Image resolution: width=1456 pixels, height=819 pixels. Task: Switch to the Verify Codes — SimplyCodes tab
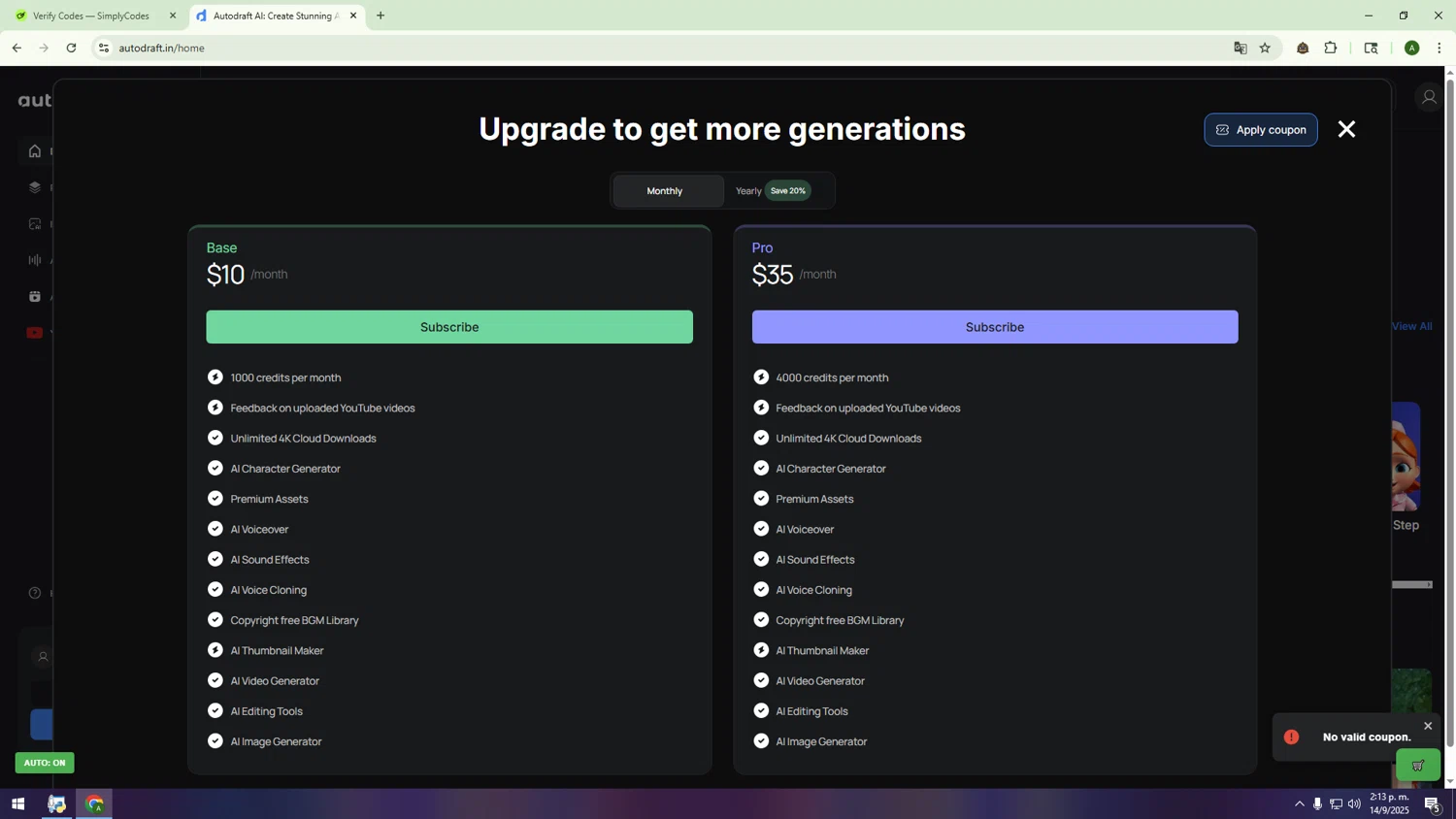(91, 16)
